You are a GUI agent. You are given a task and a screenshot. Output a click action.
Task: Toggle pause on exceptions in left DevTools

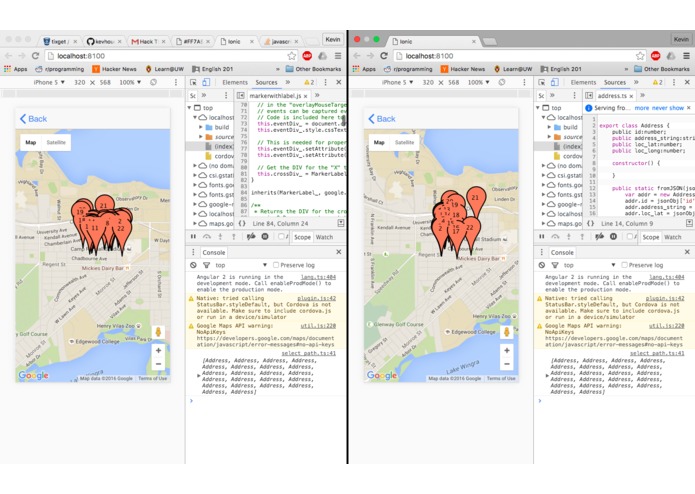point(265,237)
